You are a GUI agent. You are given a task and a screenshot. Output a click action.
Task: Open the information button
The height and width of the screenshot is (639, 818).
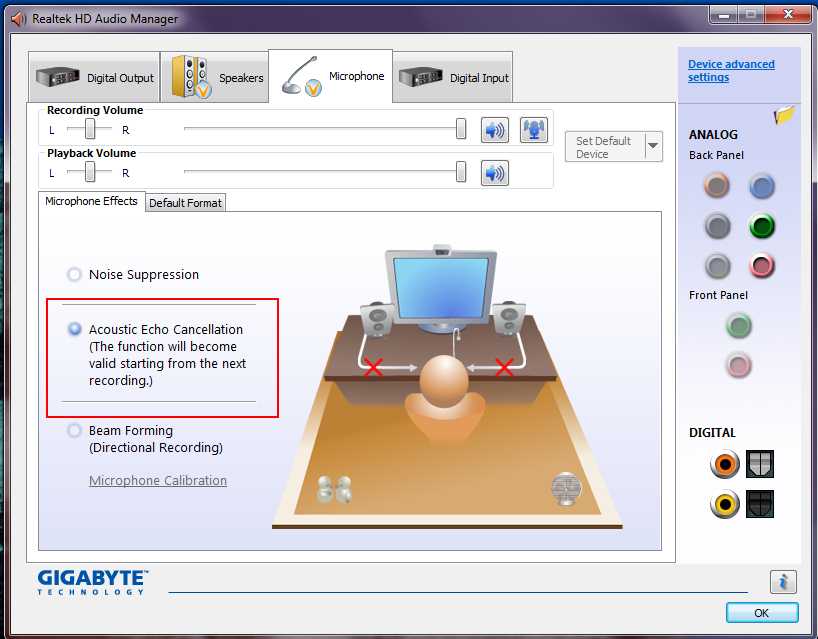[x=783, y=582]
